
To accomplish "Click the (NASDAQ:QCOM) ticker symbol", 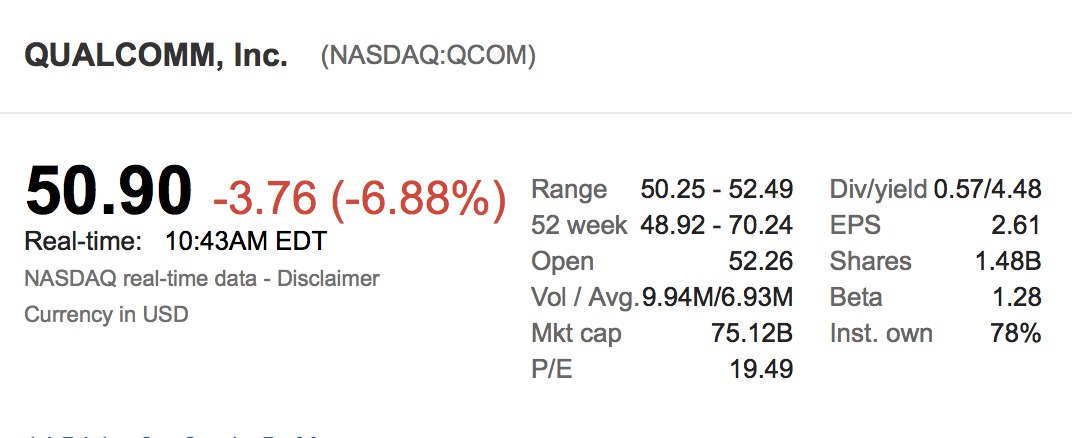I will pos(428,56).
